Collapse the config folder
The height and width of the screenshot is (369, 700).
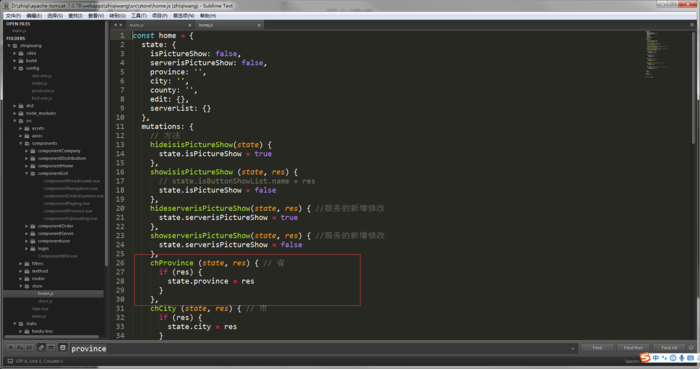click(x=15, y=68)
